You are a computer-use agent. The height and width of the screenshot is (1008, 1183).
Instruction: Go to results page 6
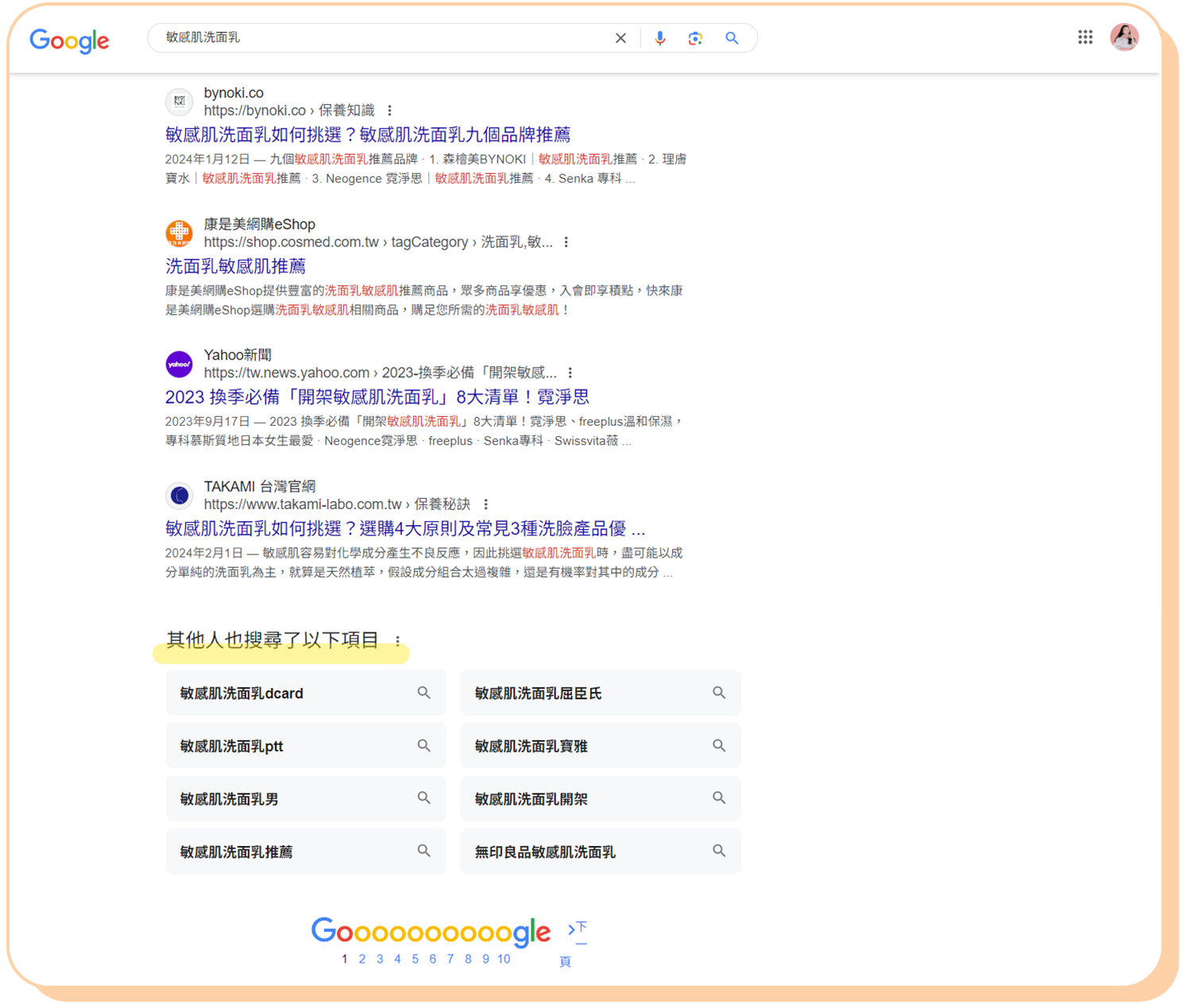point(432,959)
